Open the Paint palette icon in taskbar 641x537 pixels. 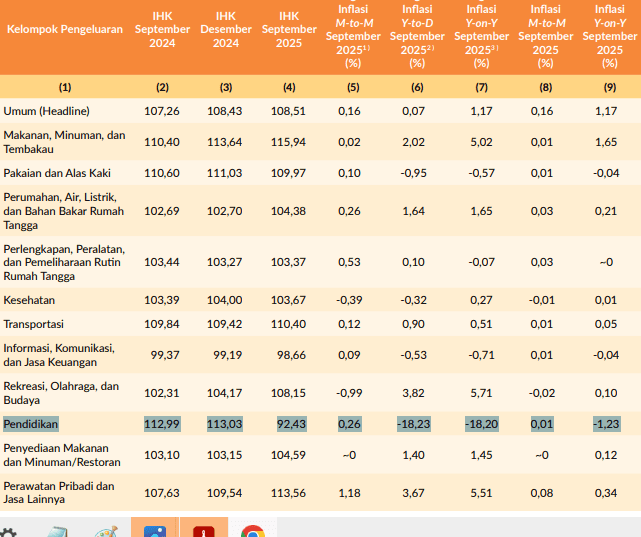point(105,530)
